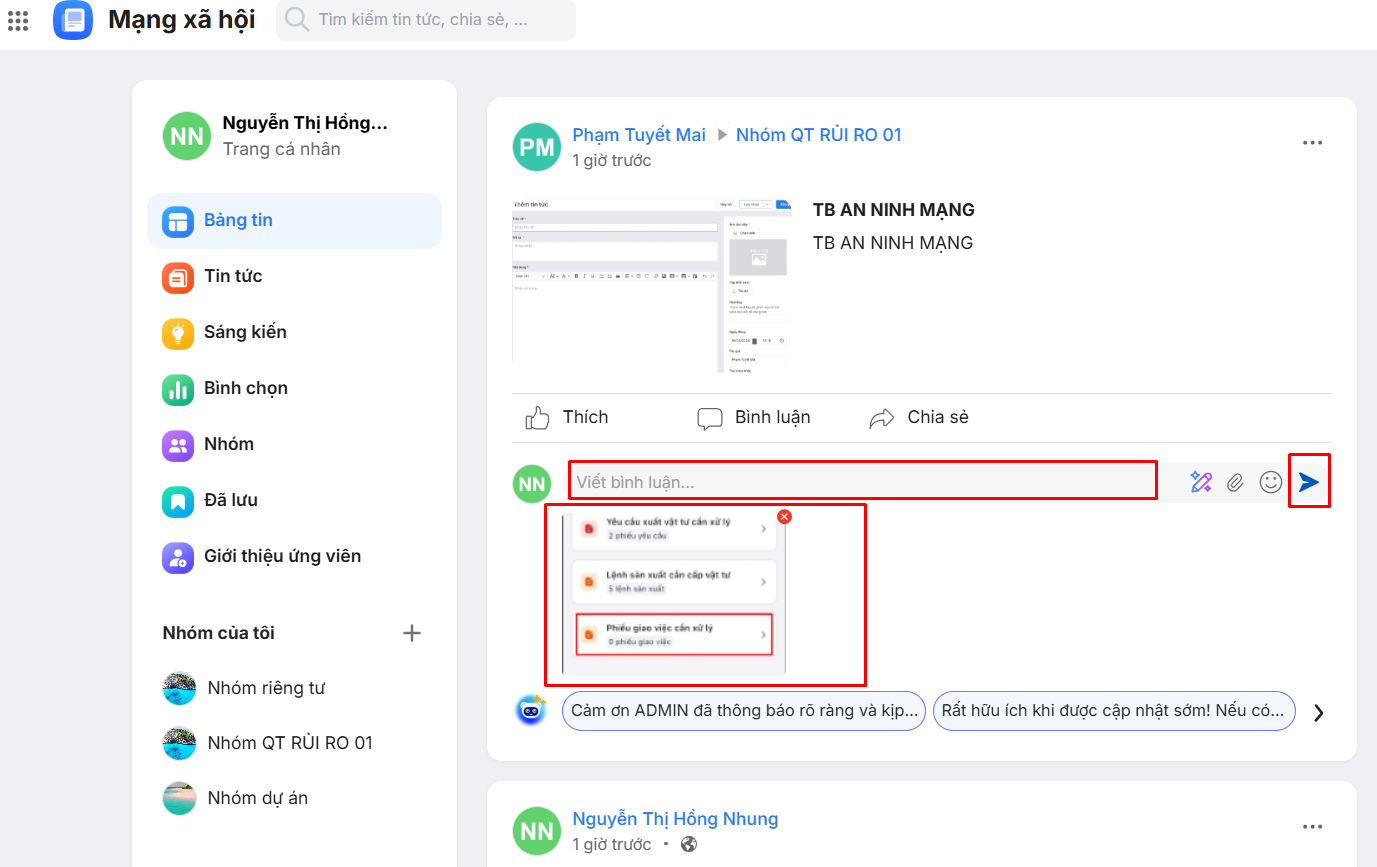Choose the 'Rất hữu ích khi được cập nhật' suggestion
Viewport: 1377px width, 867px height.
(1114, 712)
